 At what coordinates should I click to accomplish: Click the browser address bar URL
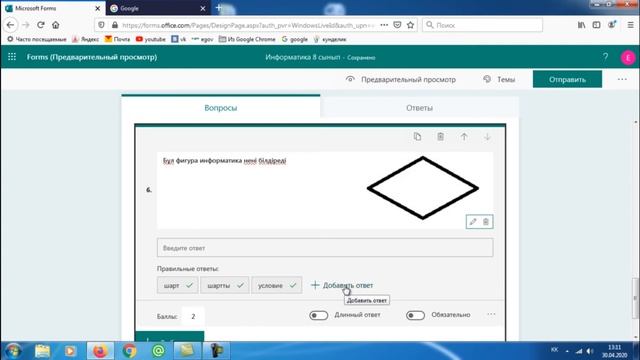[x=248, y=25]
